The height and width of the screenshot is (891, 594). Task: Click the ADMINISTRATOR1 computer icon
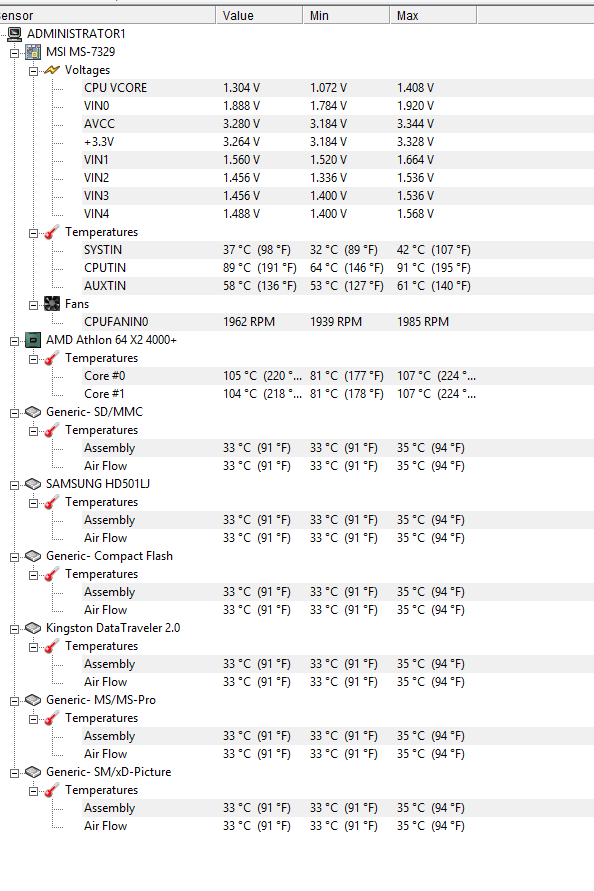point(14,34)
